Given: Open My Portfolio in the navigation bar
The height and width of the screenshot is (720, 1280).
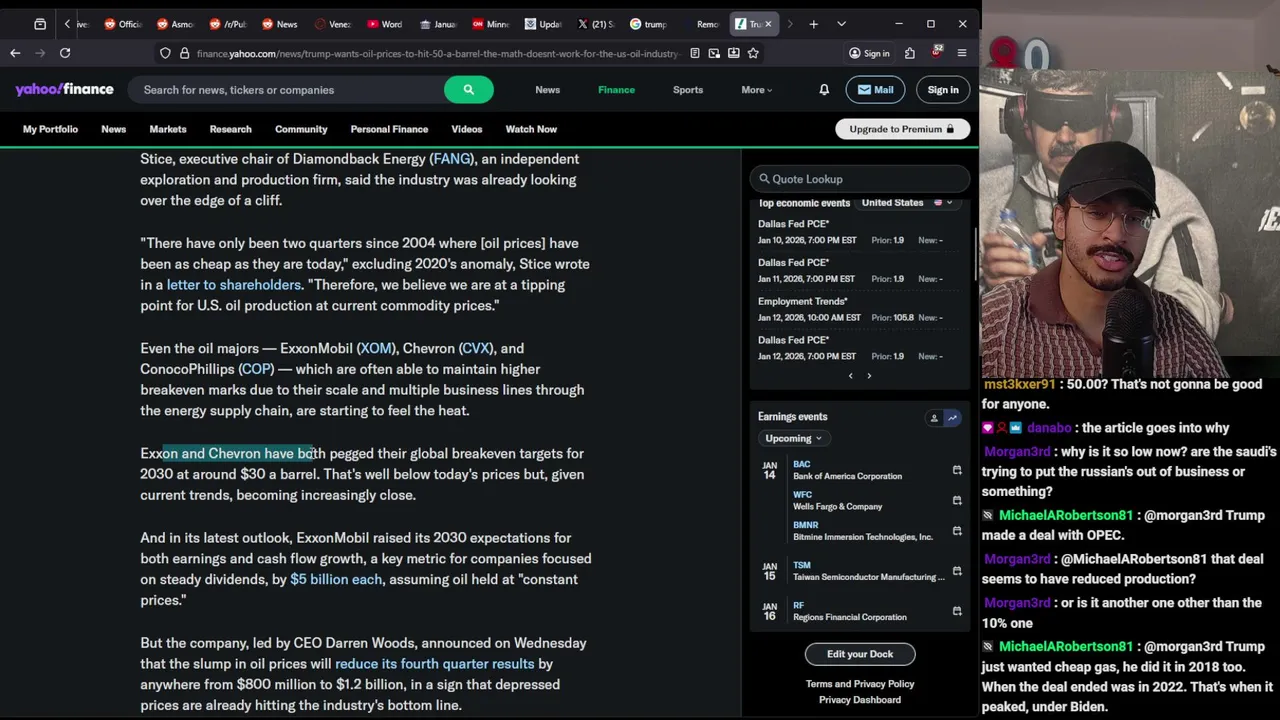Looking at the screenshot, I should [50, 129].
